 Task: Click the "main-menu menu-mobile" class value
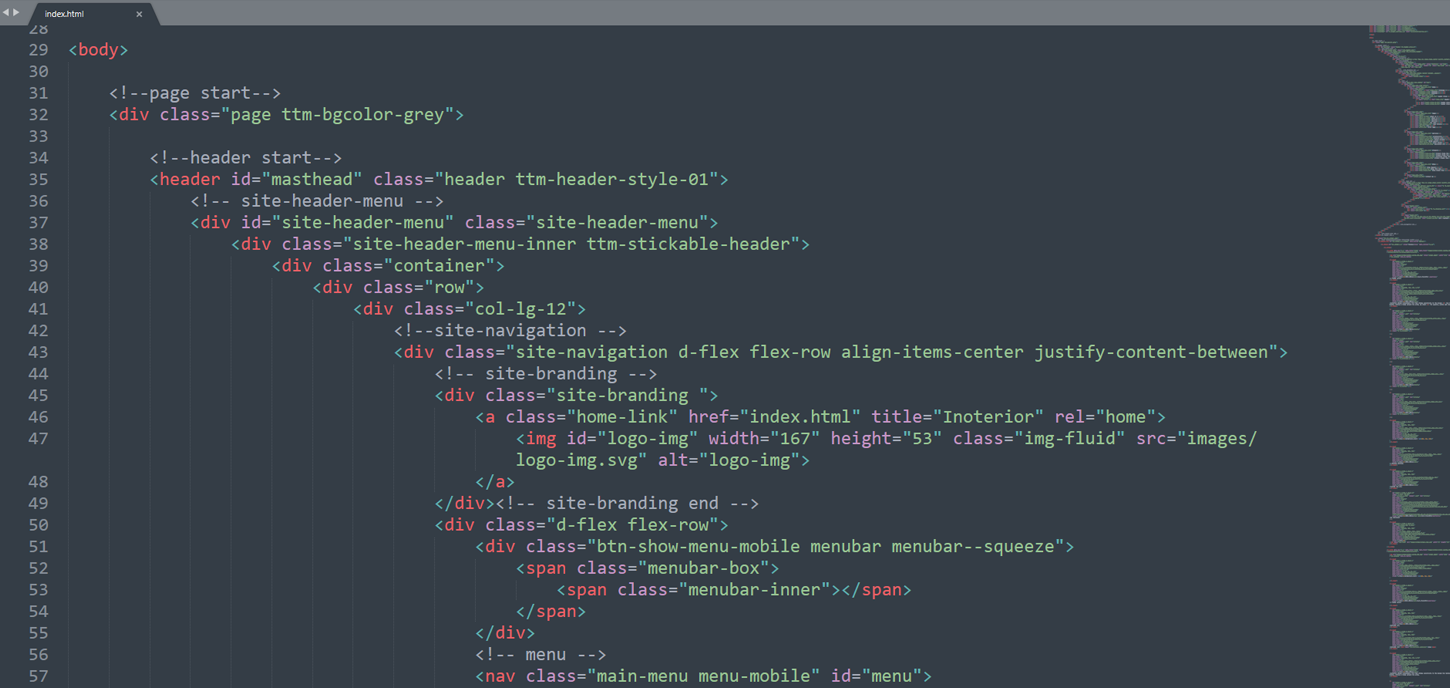(x=703, y=677)
